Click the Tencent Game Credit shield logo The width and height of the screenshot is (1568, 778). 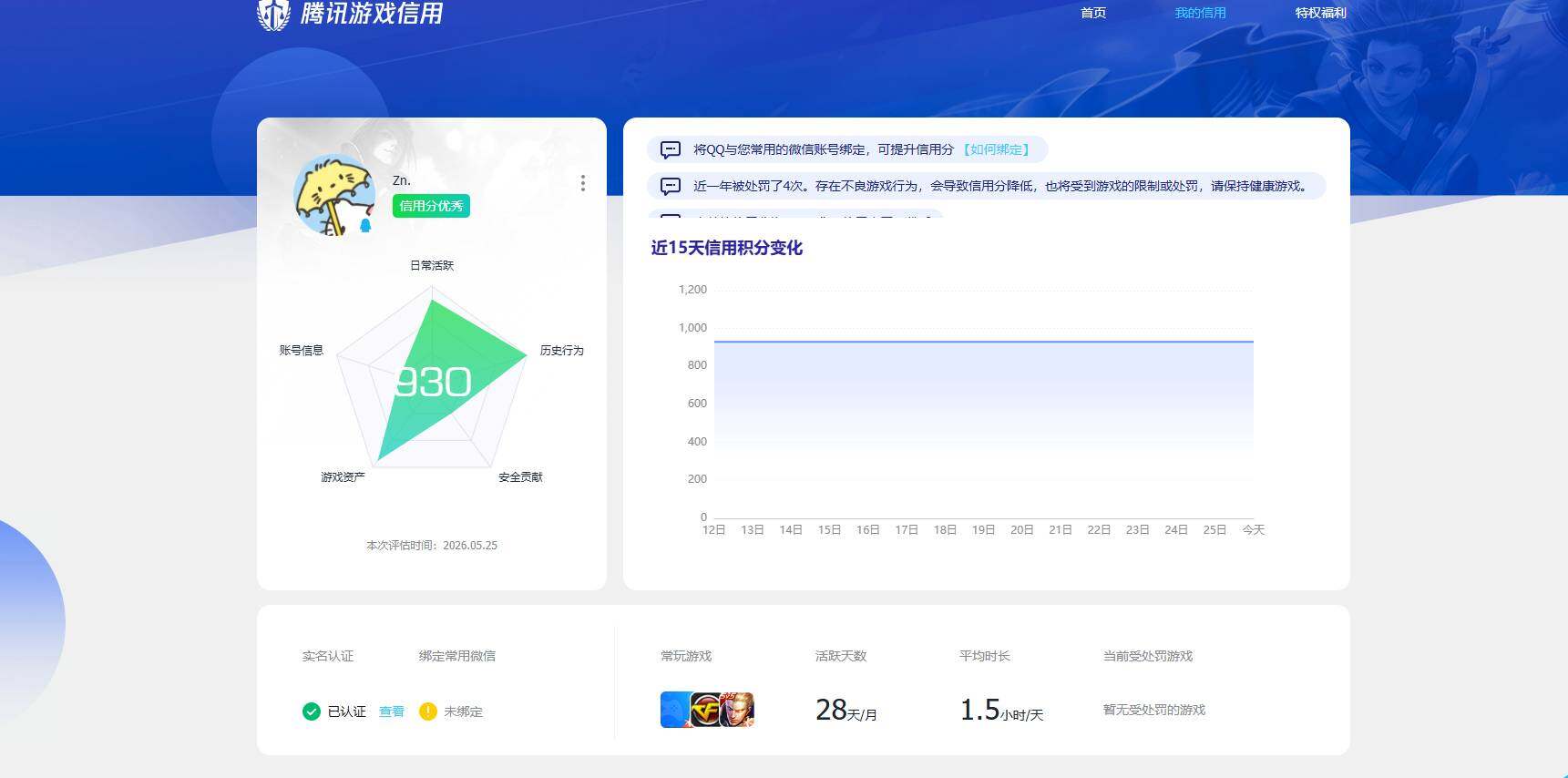coord(273,14)
